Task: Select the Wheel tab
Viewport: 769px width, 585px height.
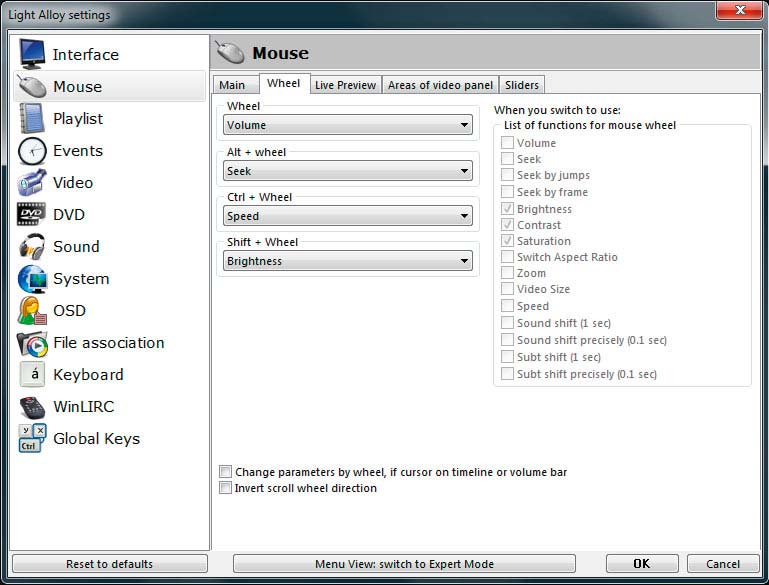Action: pyautogui.click(x=284, y=83)
